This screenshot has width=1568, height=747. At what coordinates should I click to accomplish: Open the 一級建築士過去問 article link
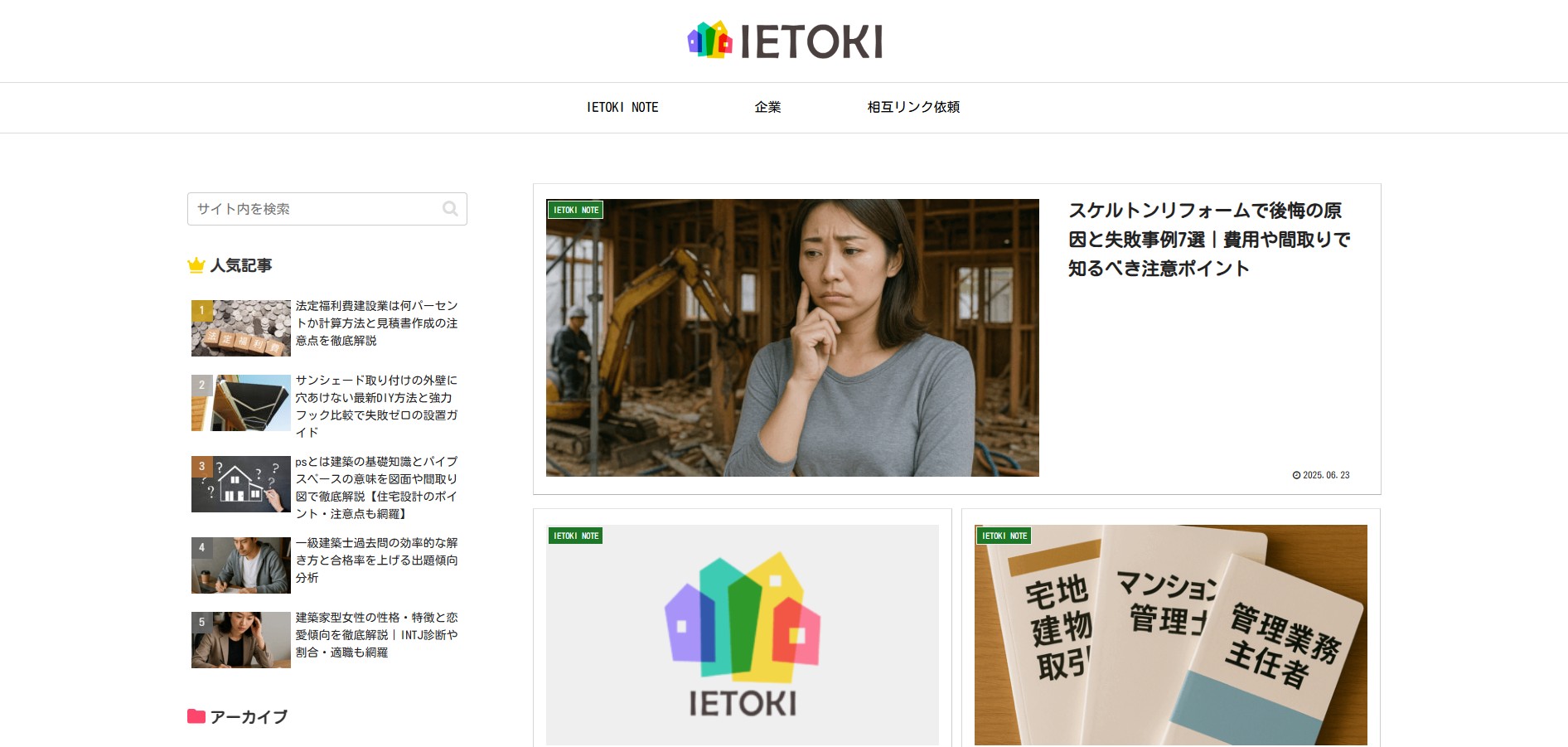pyautogui.click(x=377, y=560)
